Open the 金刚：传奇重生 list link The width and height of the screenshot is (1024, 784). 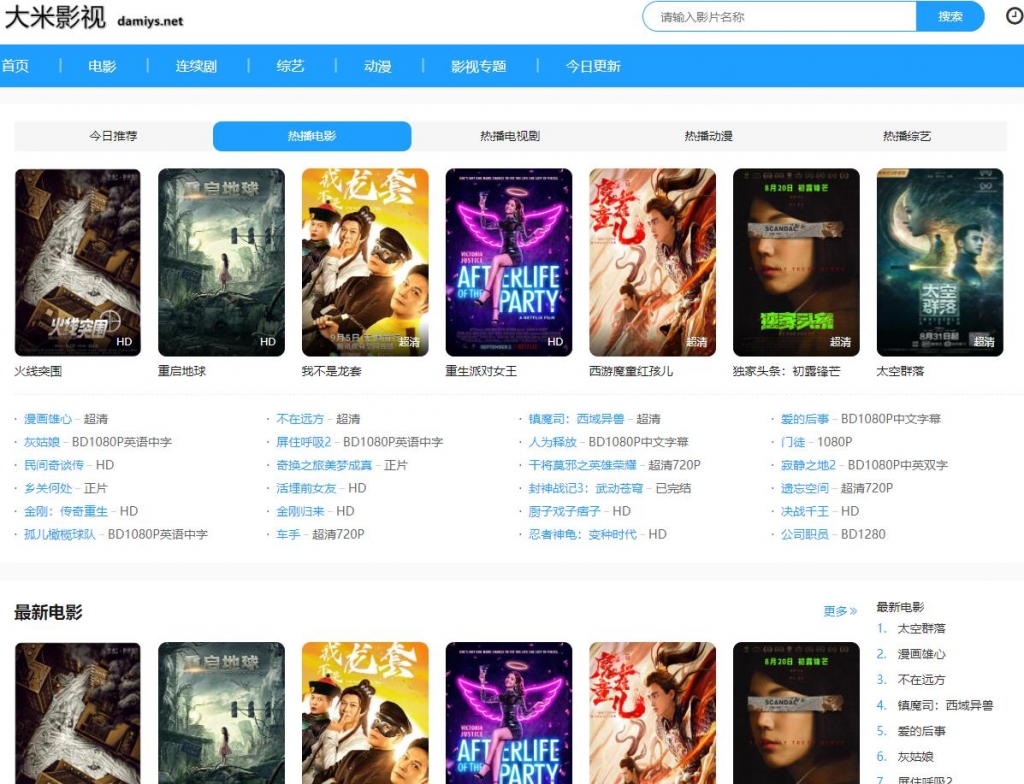[66, 511]
